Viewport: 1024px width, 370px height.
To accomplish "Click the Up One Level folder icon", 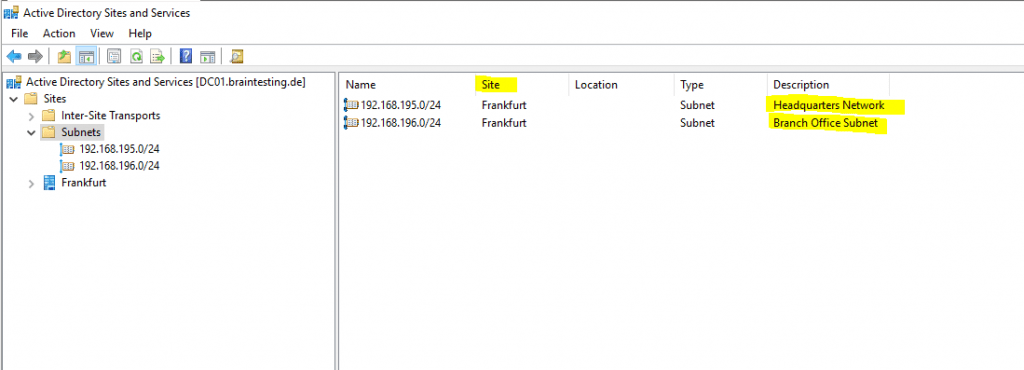I will click(x=64, y=57).
